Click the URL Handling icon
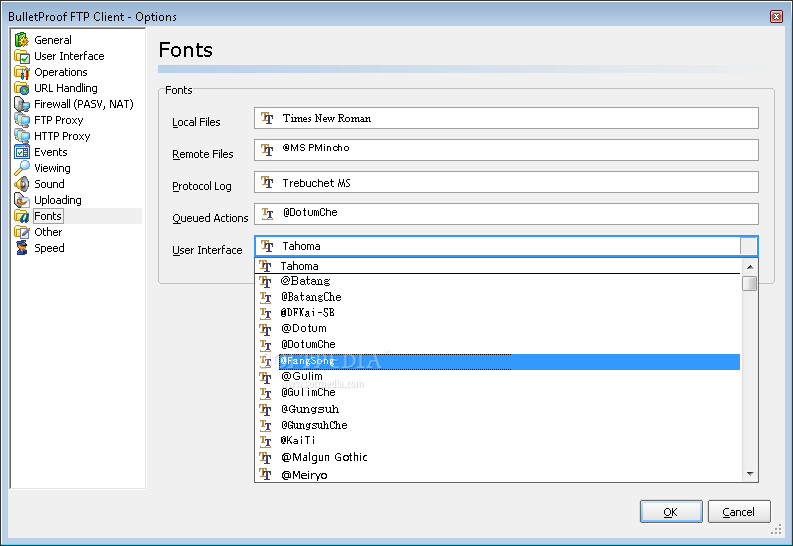The height and width of the screenshot is (546, 793). [x=22, y=88]
